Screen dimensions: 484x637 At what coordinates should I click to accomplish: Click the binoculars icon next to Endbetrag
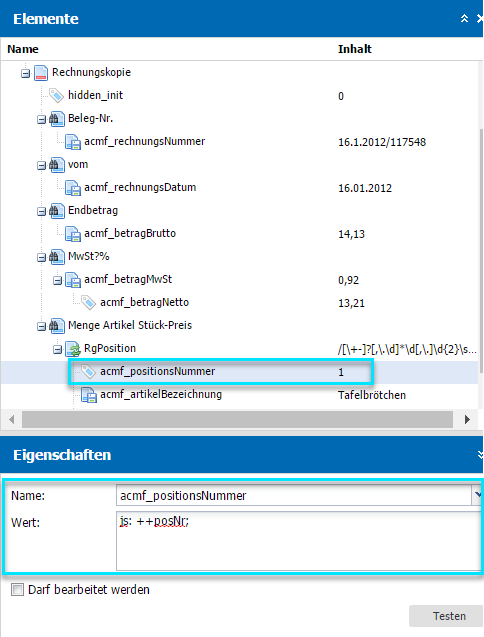tap(56, 211)
